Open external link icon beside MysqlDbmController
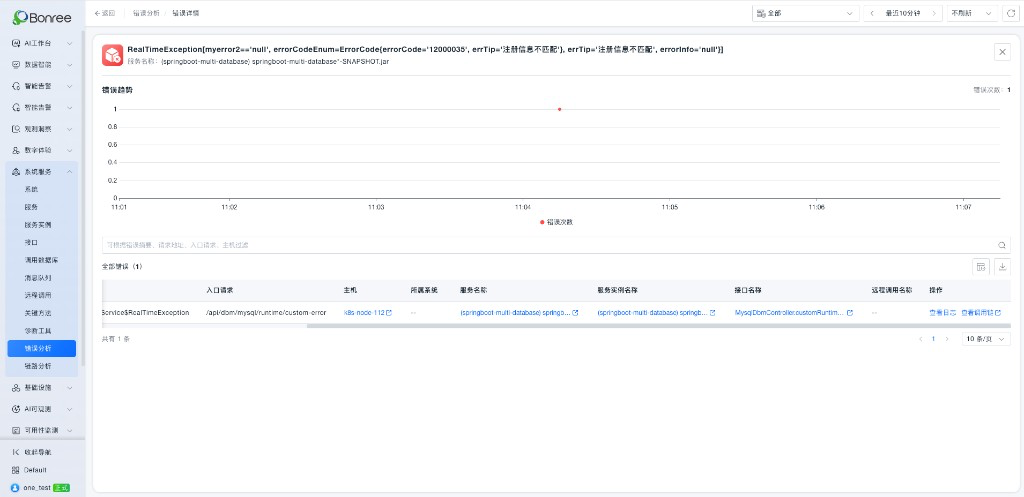Image resolution: width=1024 pixels, height=497 pixels. 850,313
